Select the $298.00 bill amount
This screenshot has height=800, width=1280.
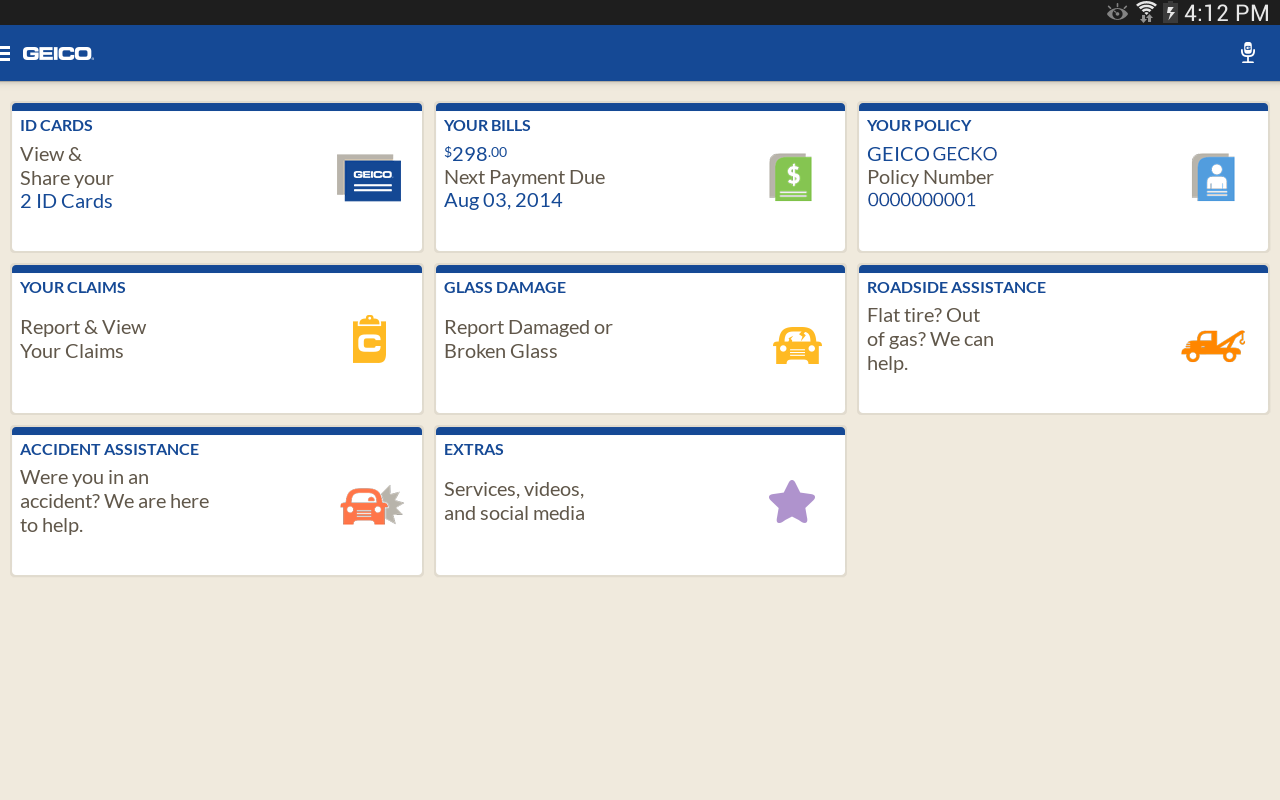[476, 153]
